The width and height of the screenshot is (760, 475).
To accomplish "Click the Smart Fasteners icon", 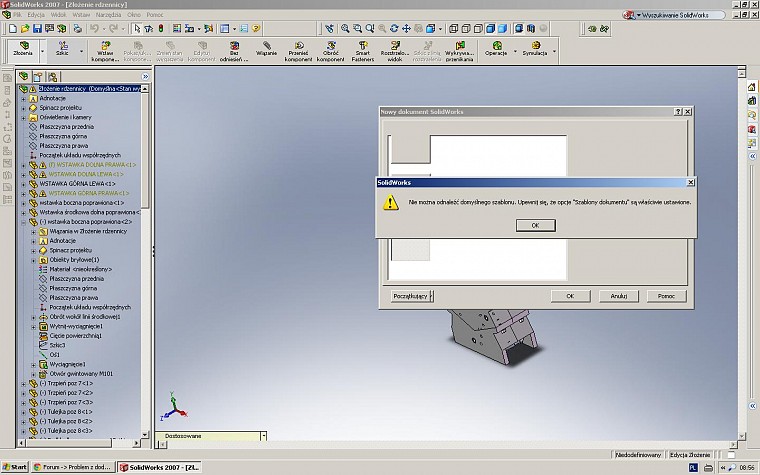I will [x=363, y=51].
